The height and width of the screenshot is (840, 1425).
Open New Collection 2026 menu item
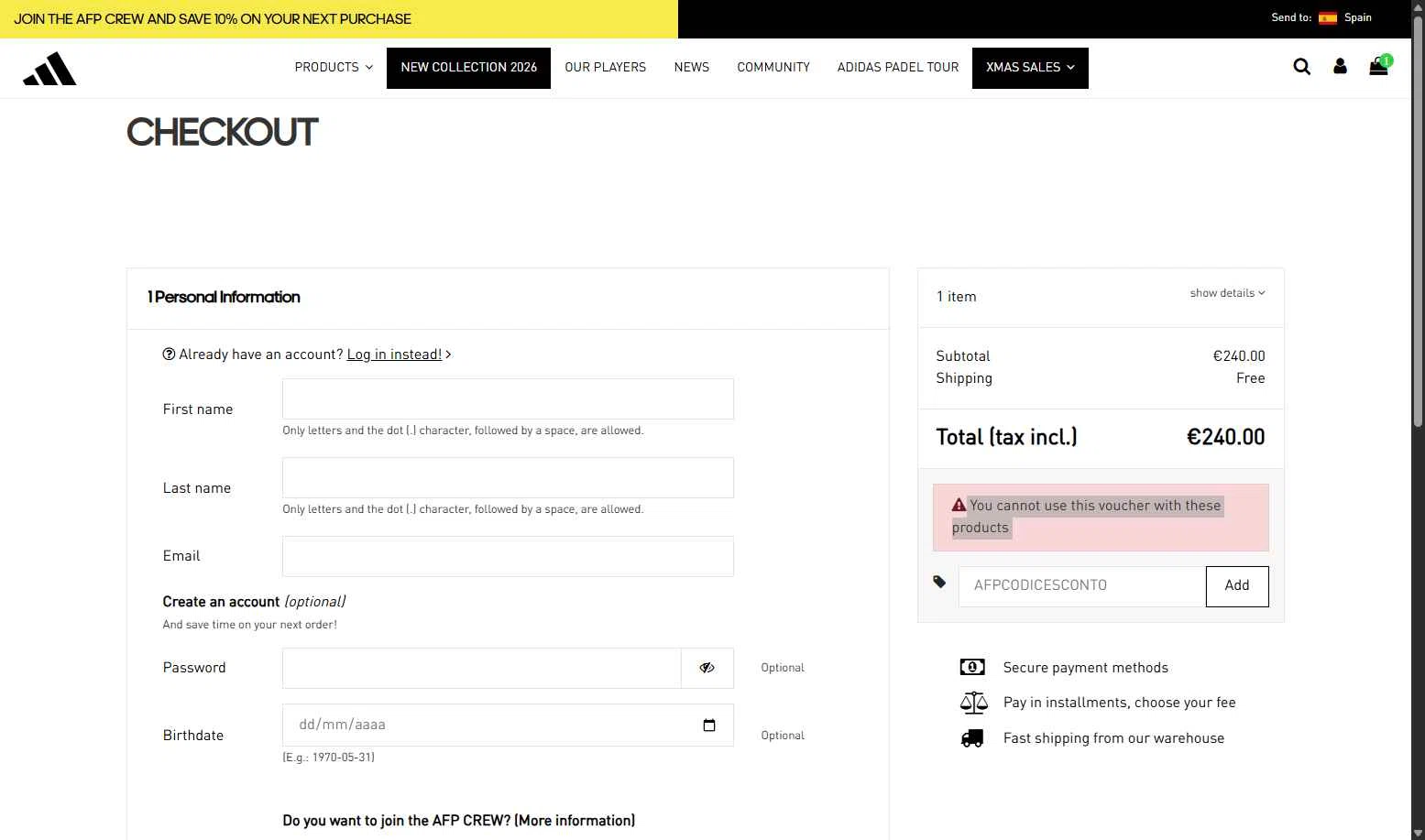468,68
